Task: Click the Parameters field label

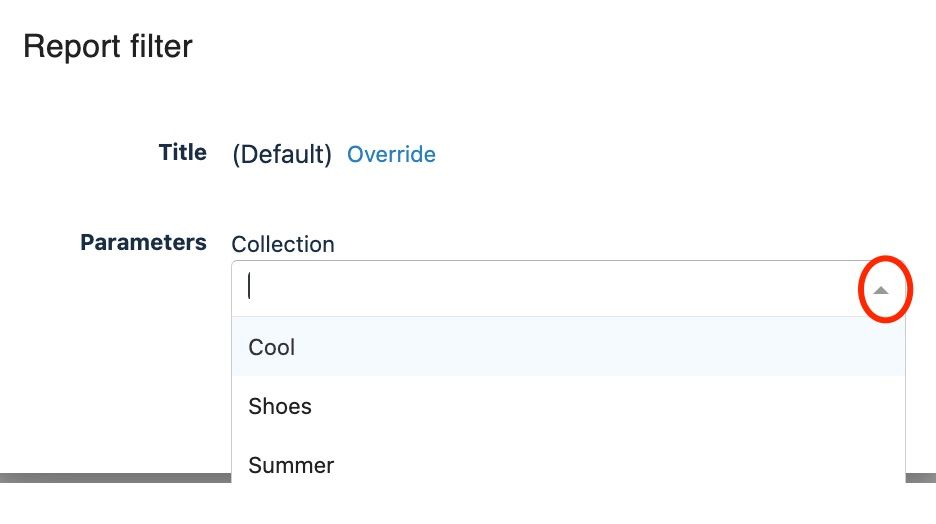Action: pyautogui.click(x=143, y=242)
